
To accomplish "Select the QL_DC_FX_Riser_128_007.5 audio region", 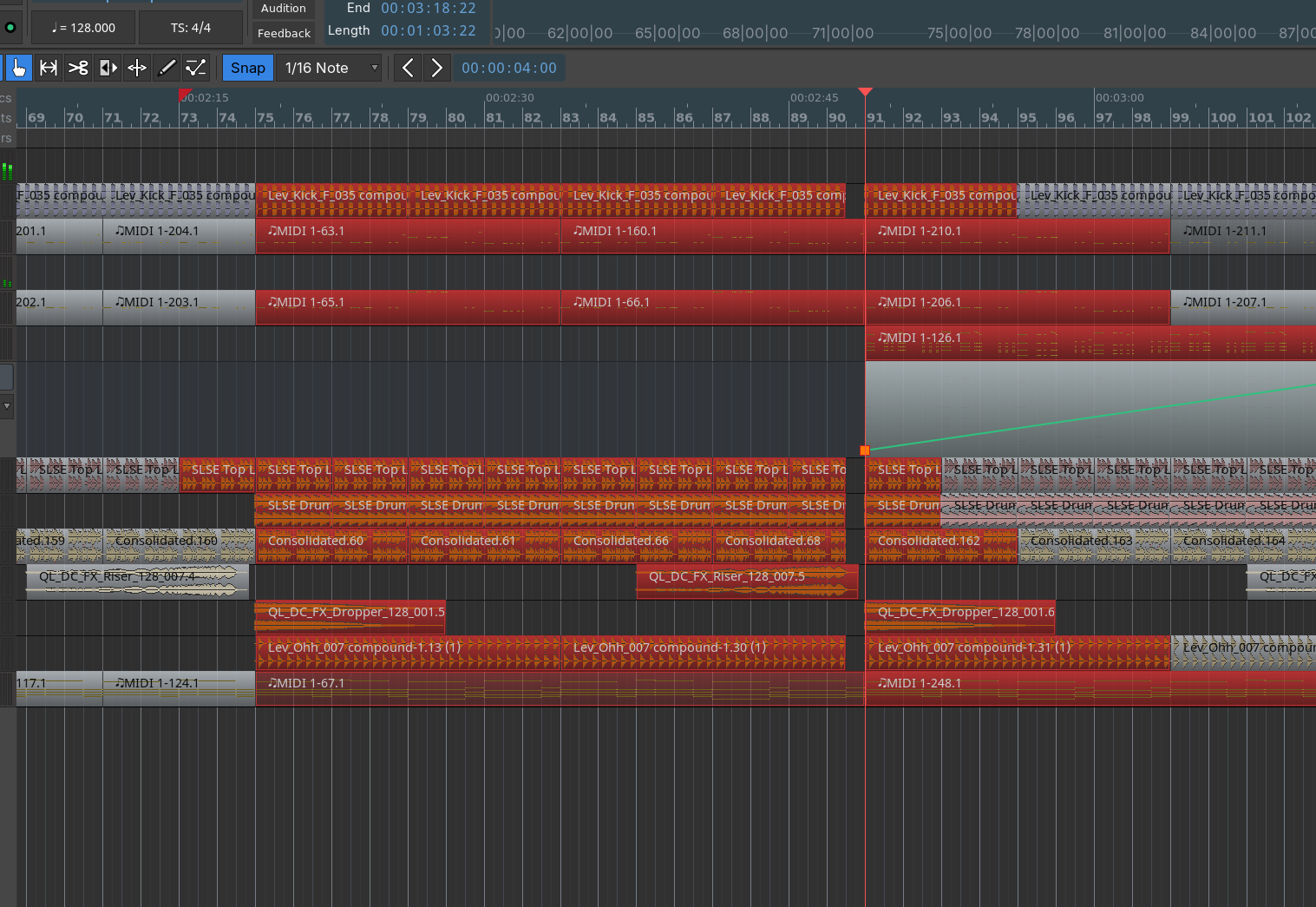I will coord(746,582).
